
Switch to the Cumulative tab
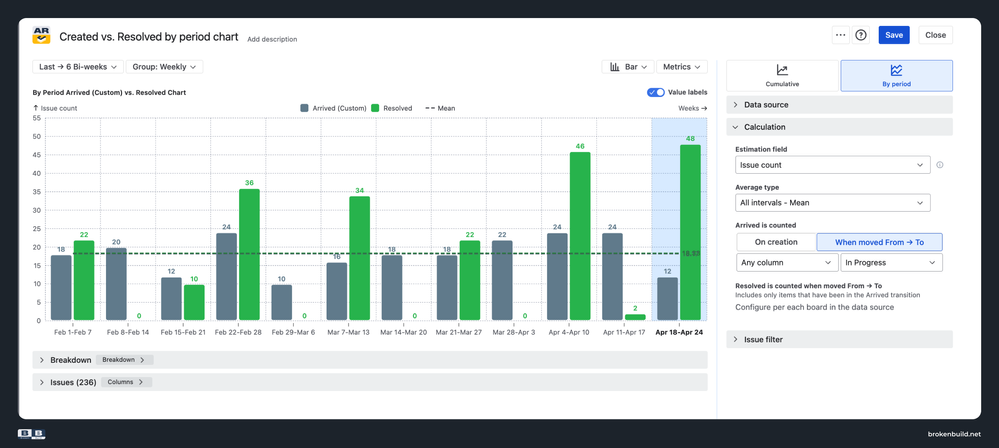tap(782, 76)
